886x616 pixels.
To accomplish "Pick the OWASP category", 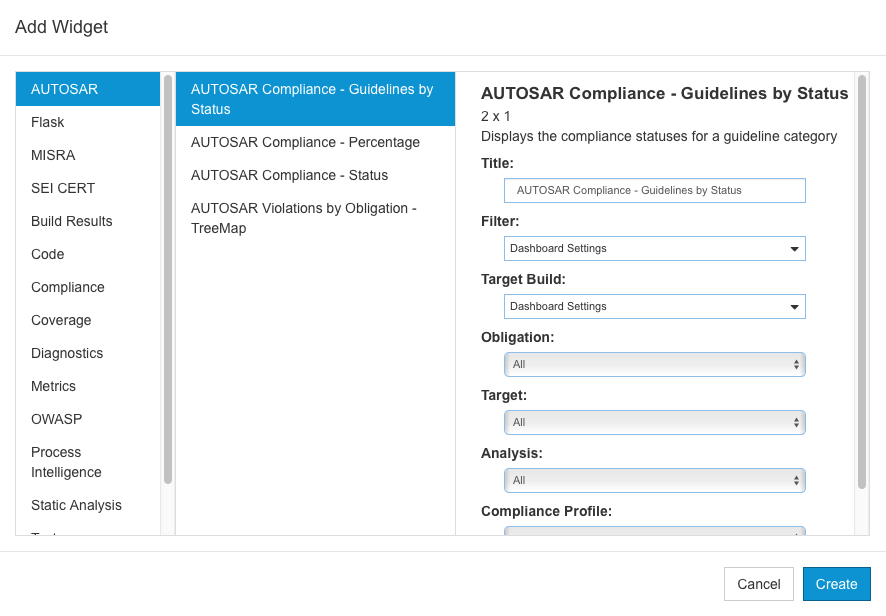I will pos(88,419).
